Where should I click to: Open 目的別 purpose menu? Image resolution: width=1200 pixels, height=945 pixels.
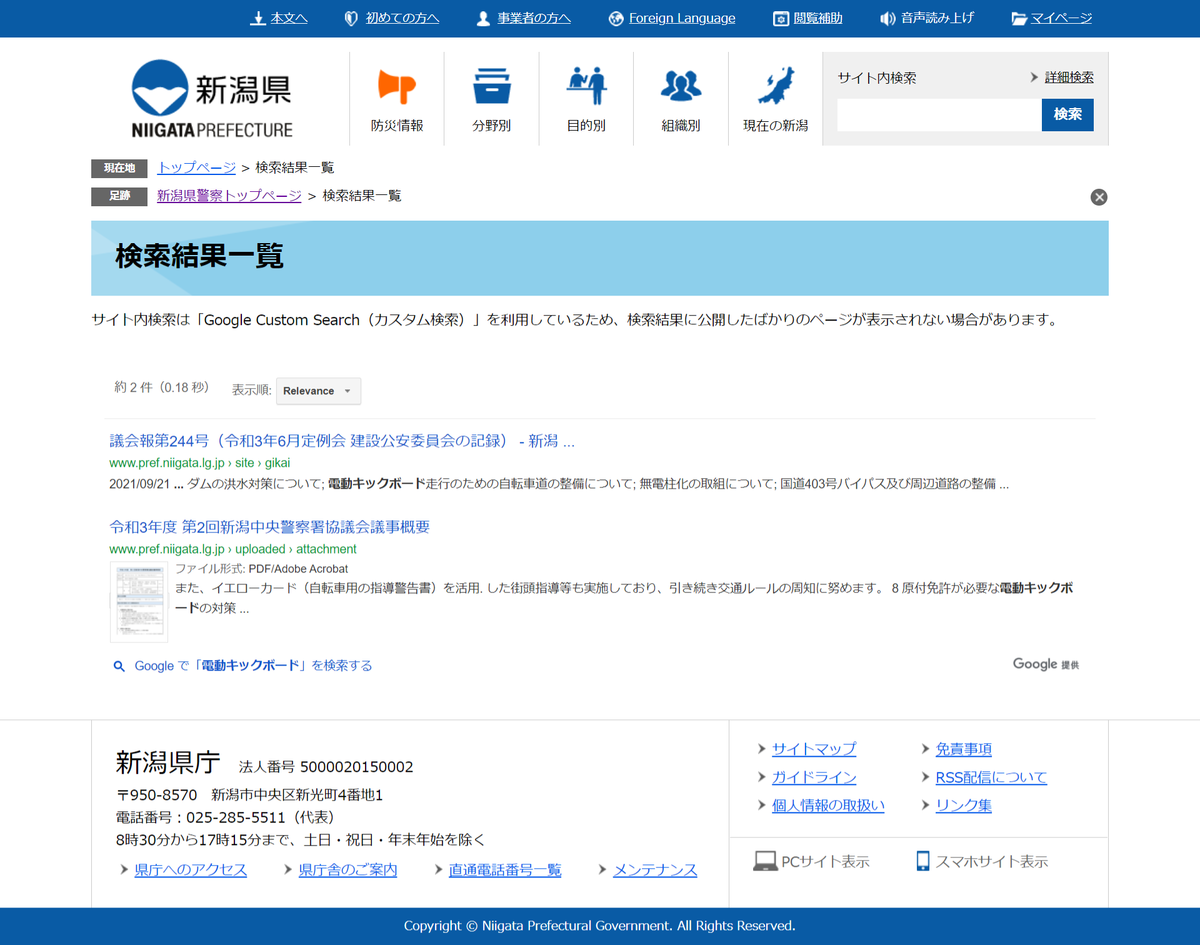pos(586,99)
